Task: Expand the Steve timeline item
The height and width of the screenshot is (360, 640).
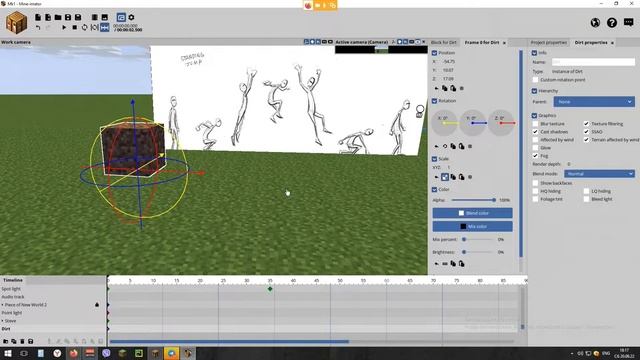Action: click(2, 321)
